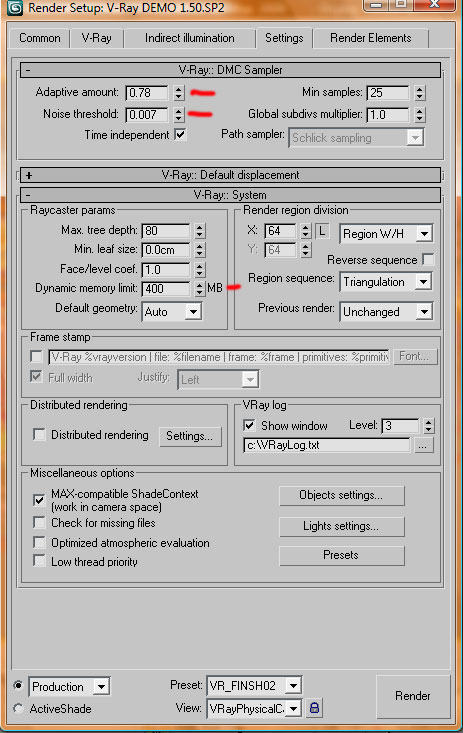Enable the Reverse sequence checkbox
Screen dimensions: 463x733
click(x=427, y=259)
